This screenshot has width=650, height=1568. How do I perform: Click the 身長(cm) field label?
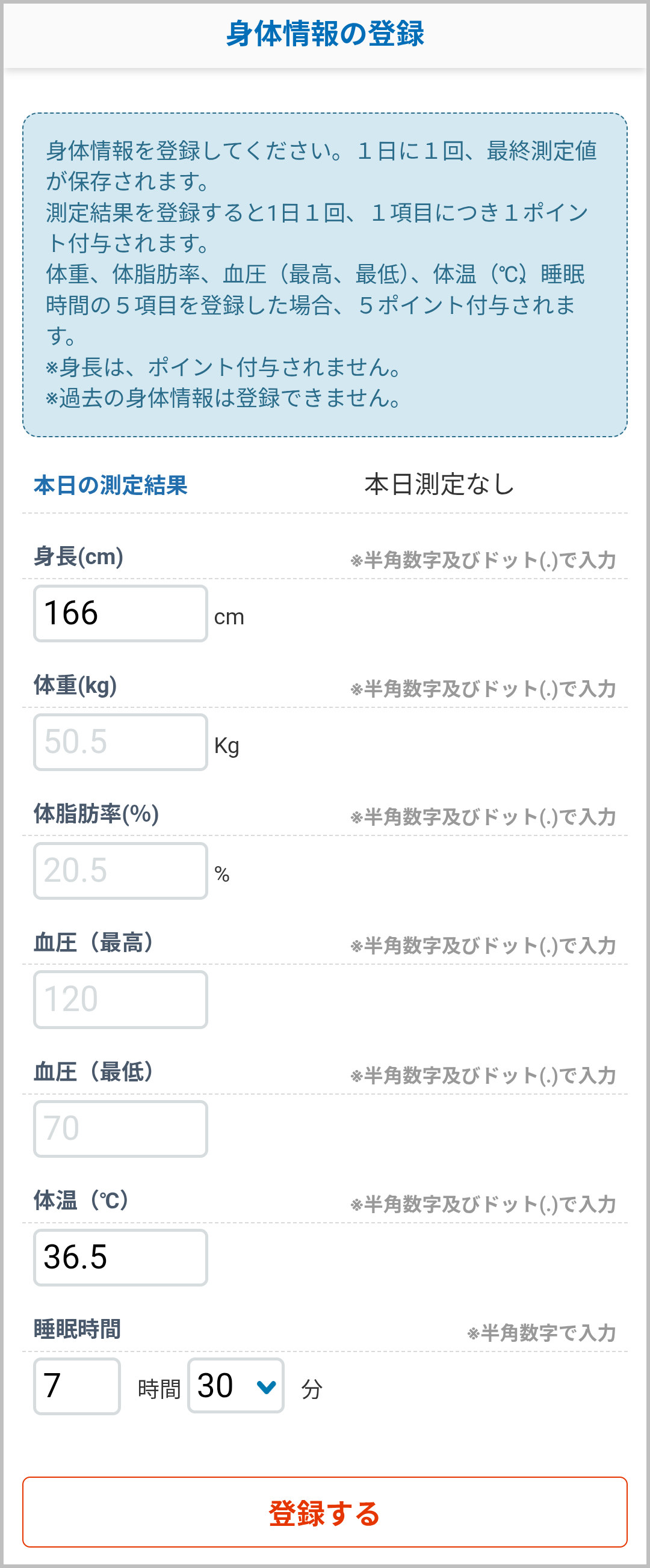pyautogui.click(x=79, y=556)
